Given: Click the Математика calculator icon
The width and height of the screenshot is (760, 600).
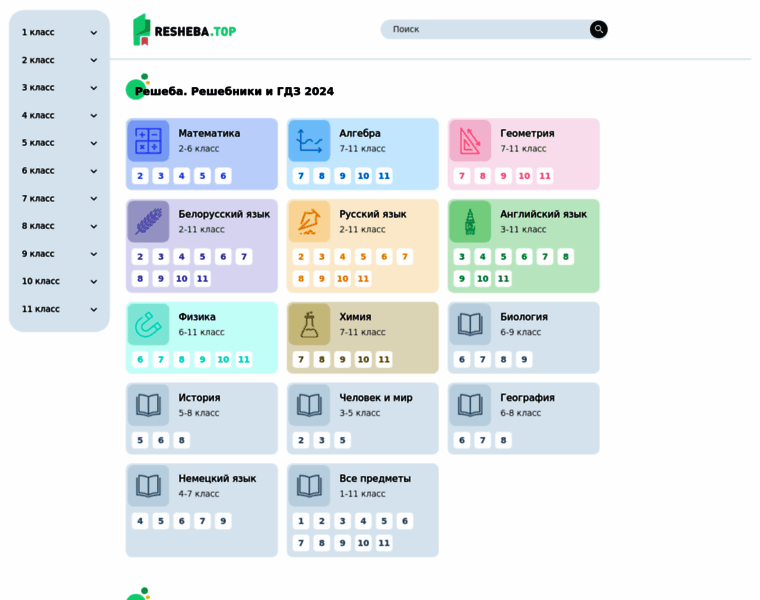Looking at the screenshot, I should pos(148,141).
